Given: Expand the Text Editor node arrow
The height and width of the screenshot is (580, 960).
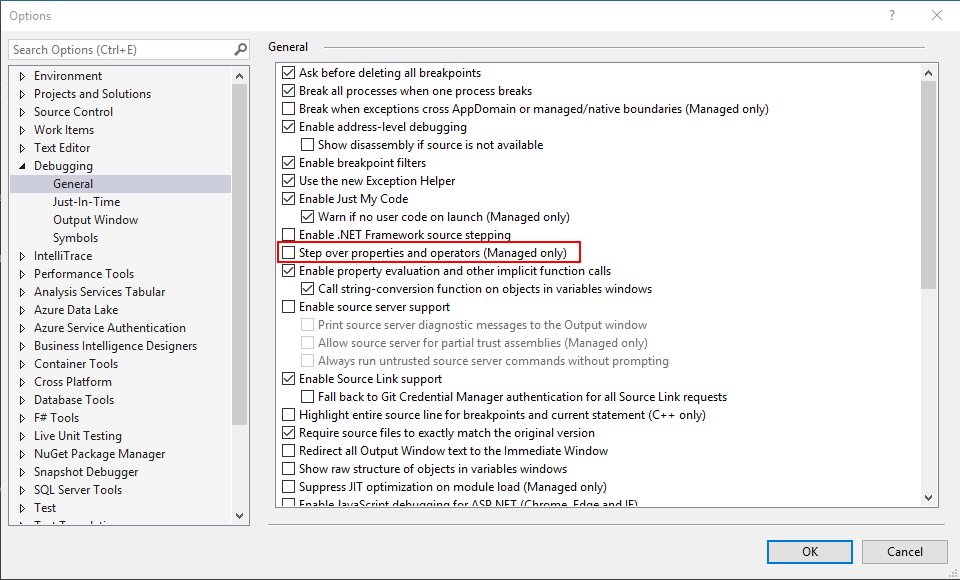Looking at the screenshot, I should click(x=22, y=148).
